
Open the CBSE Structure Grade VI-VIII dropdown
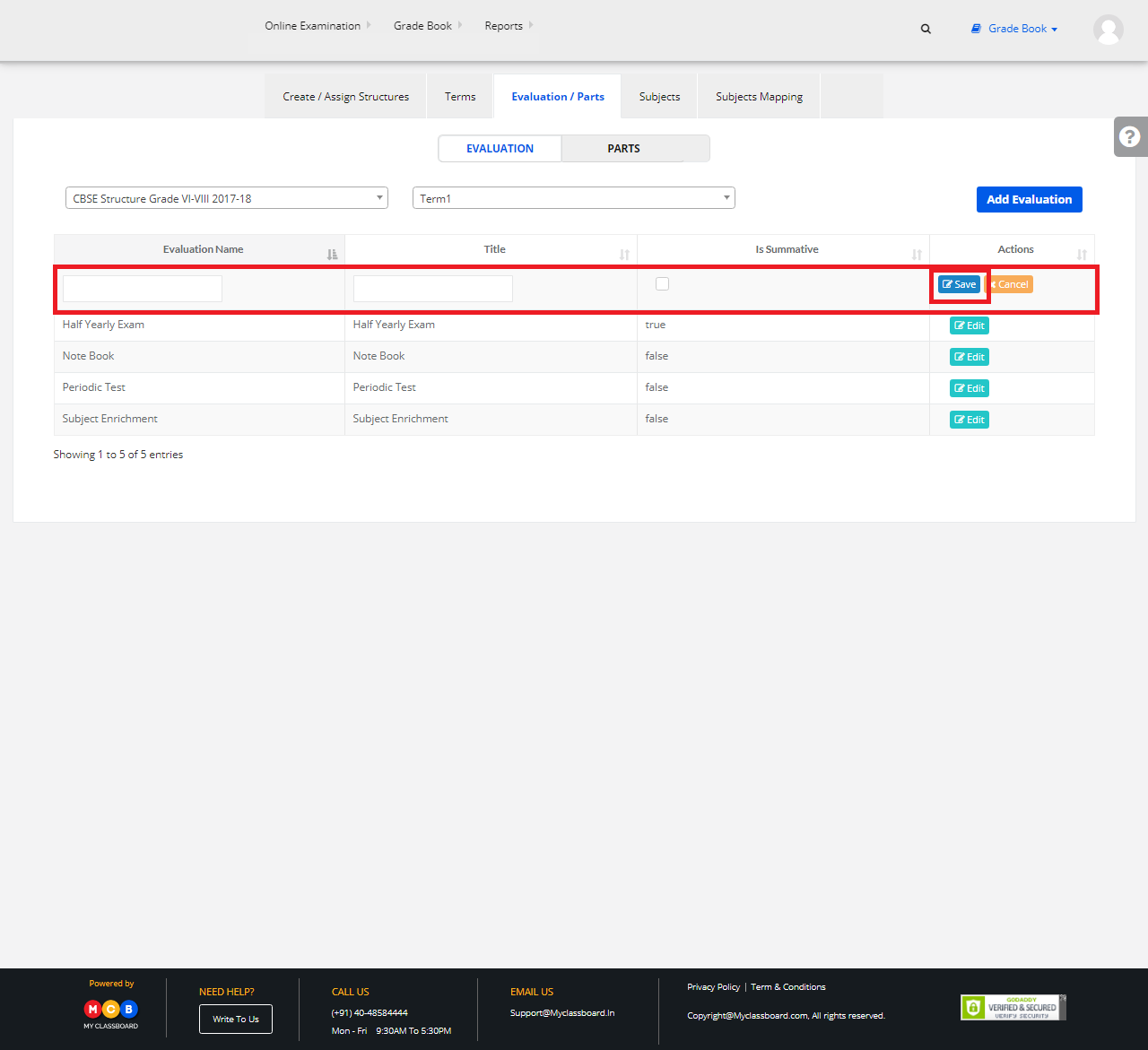(227, 198)
